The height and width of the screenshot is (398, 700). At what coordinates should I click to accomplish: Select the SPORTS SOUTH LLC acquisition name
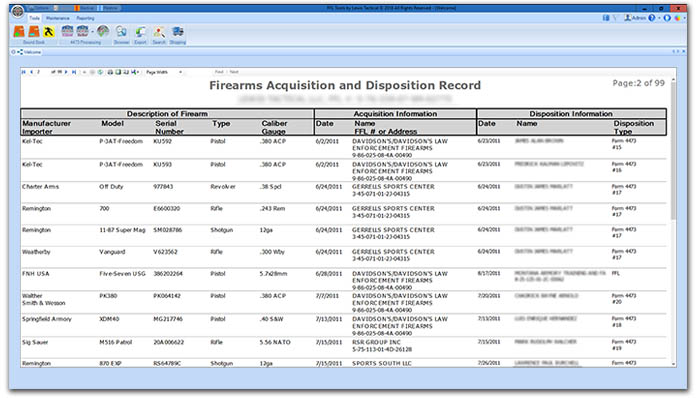point(382,363)
